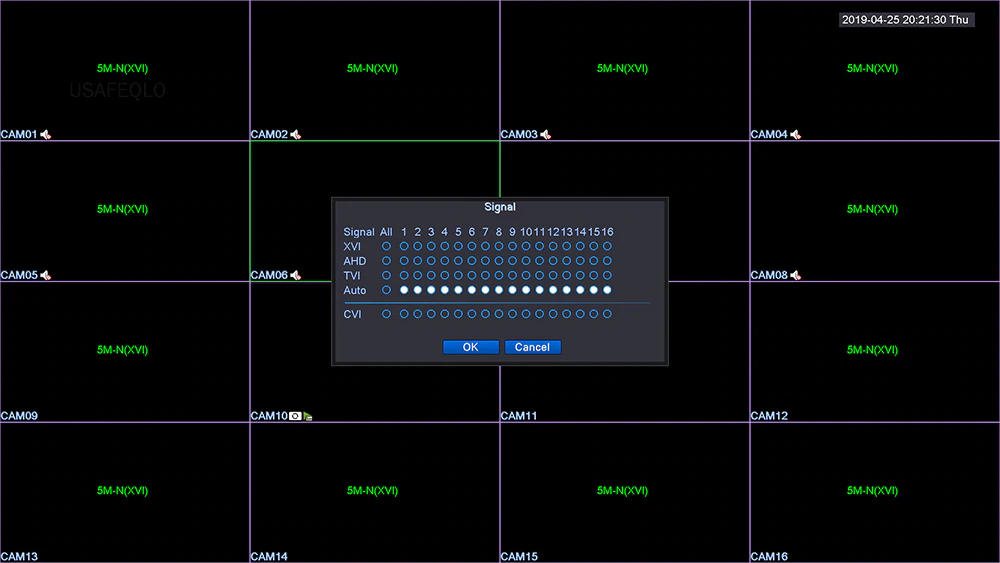Viewport: 1000px width, 563px height.
Task: Click the date and time overlay
Action: (905, 19)
